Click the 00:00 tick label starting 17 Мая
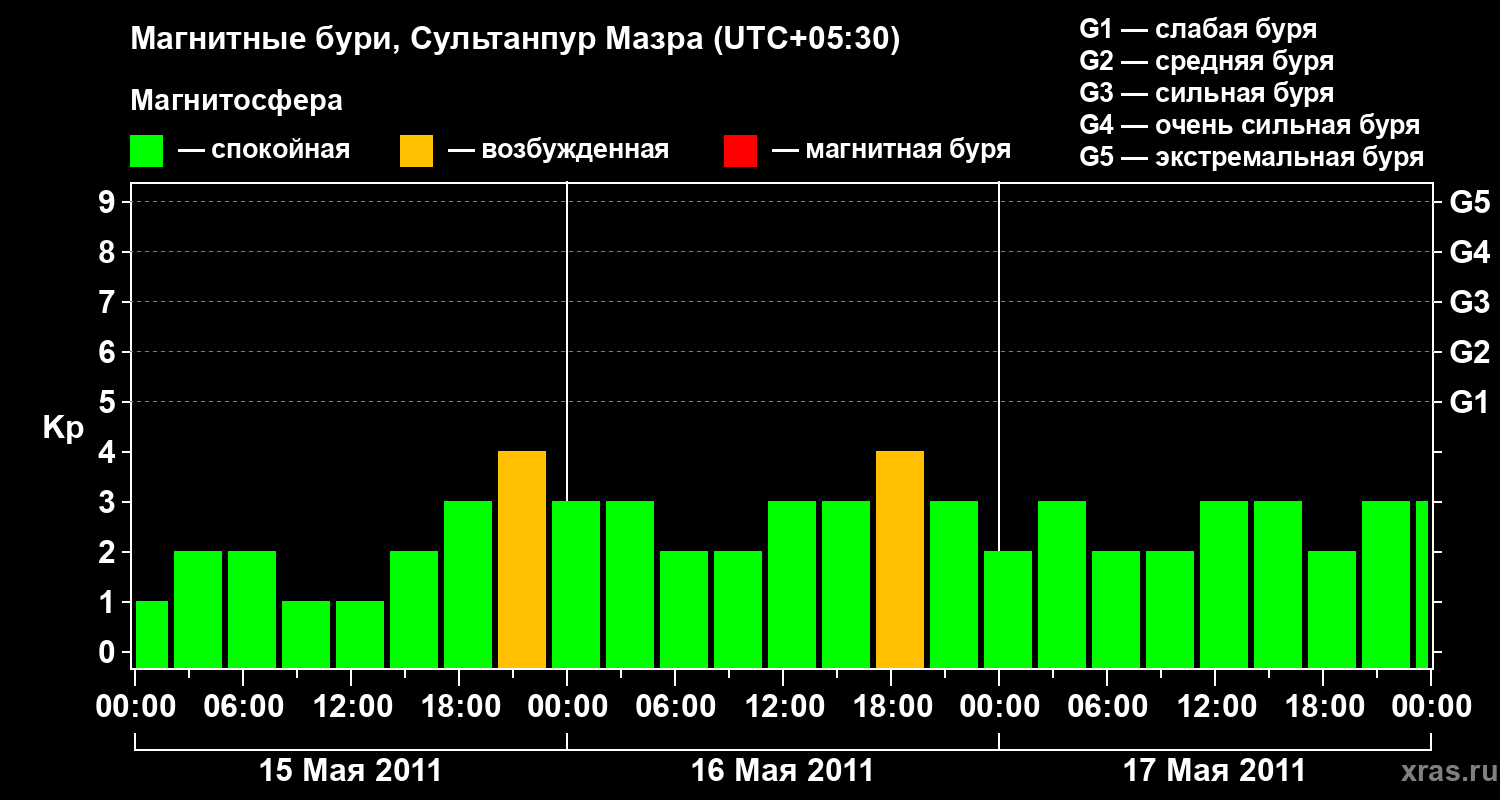 [x=999, y=706]
